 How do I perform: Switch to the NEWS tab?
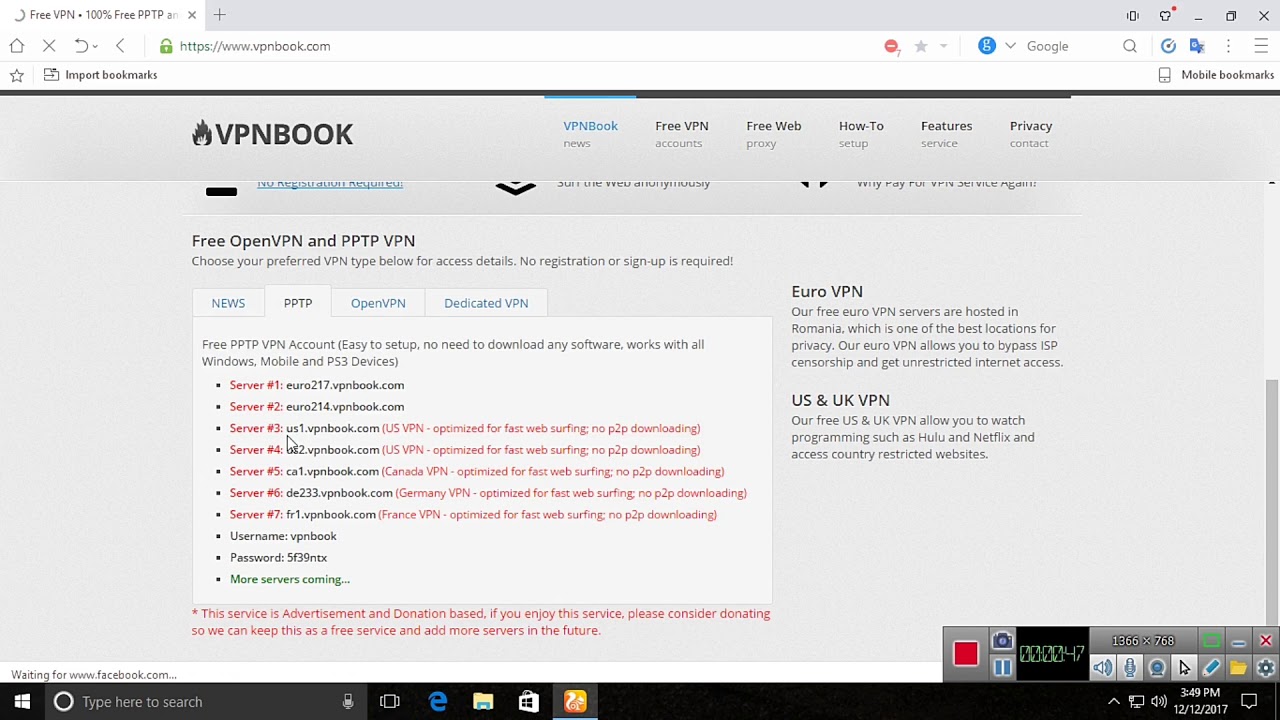[228, 303]
